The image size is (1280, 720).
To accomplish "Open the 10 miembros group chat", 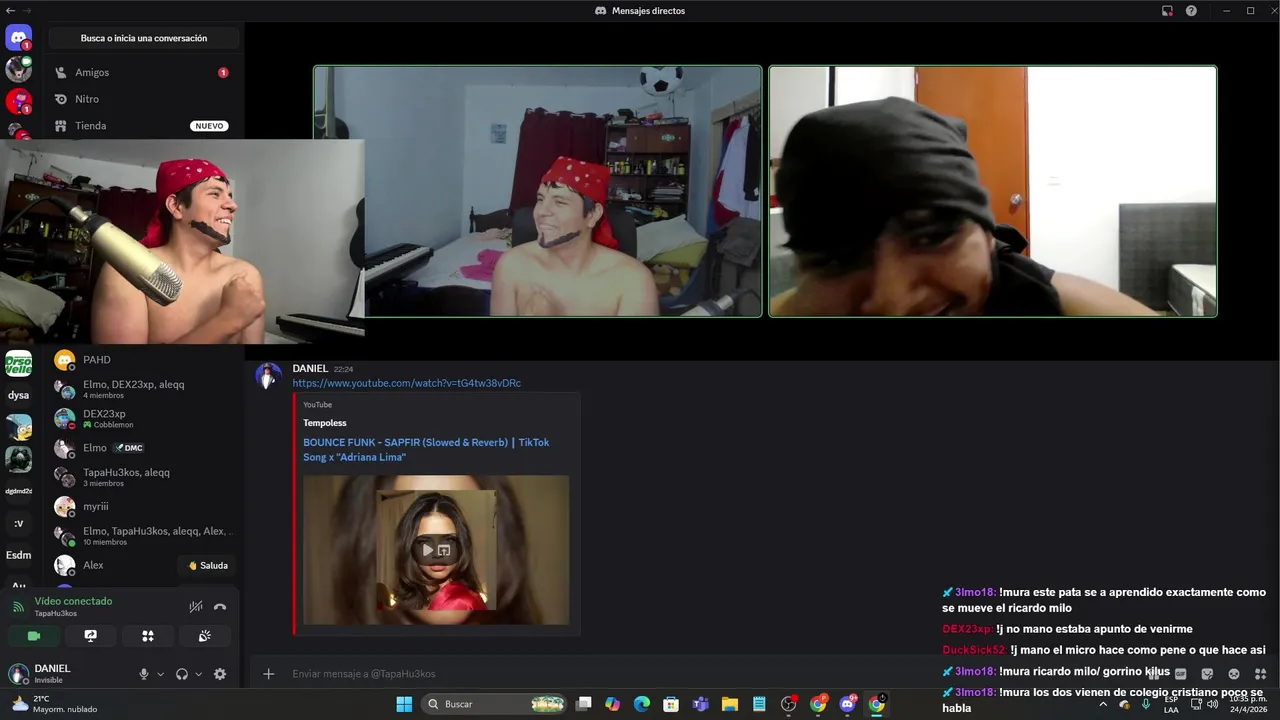I will (x=143, y=536).
